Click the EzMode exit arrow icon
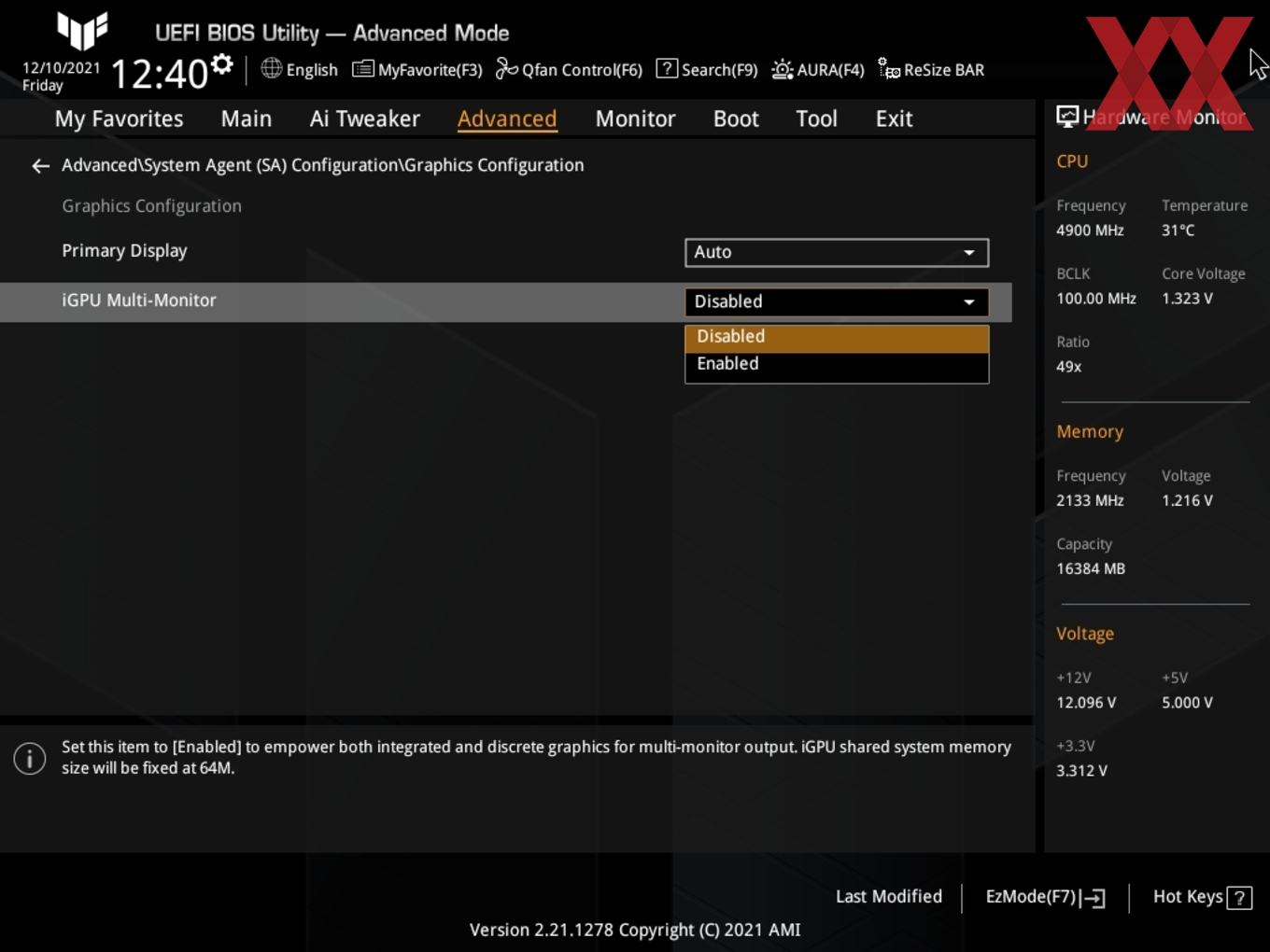The height and width of the screenshot is (952, 1270). [x=1094, y=898]
